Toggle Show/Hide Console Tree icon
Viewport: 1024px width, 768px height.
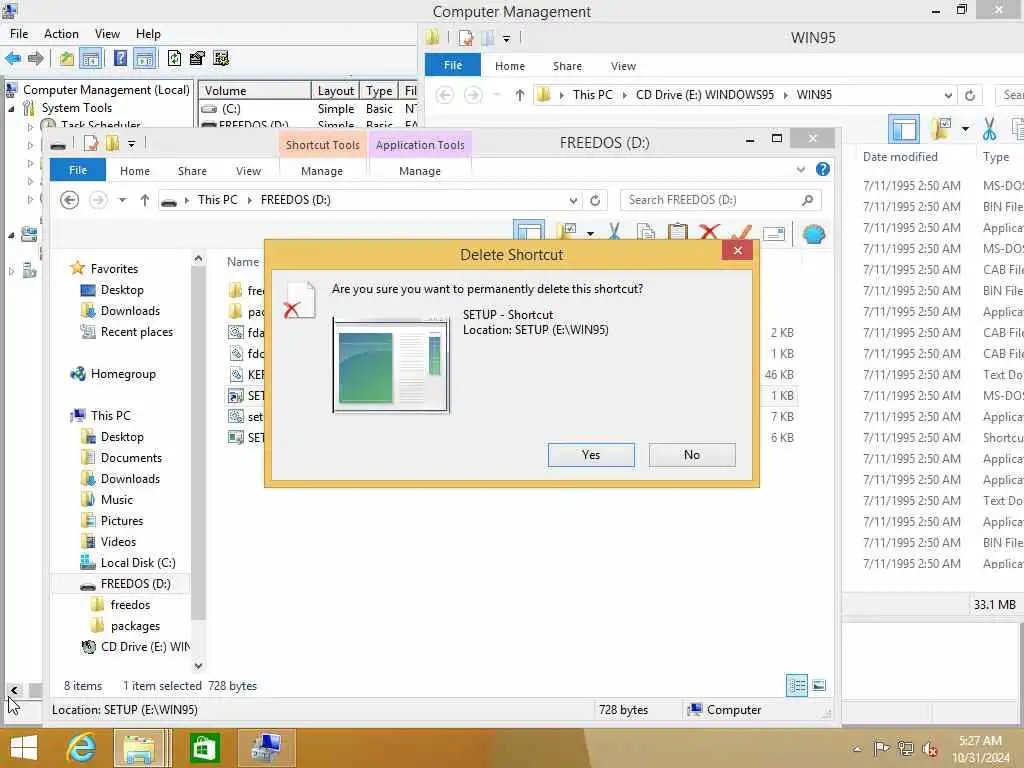click(x=90, y=59)
